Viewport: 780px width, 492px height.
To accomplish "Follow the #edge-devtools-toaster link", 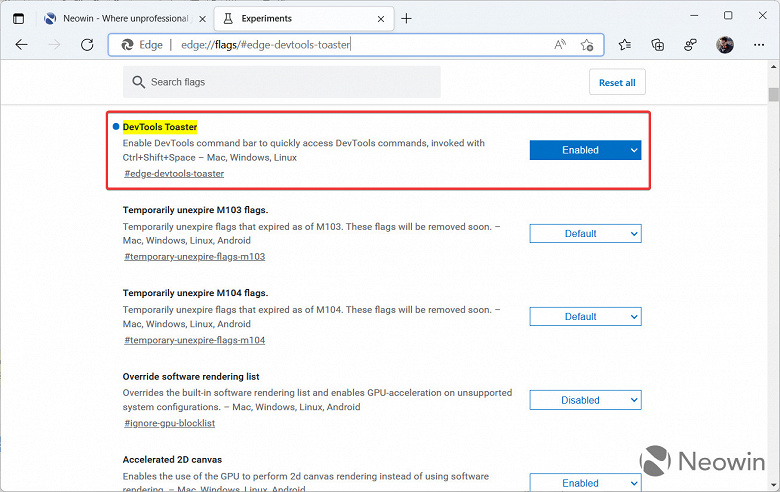I will 174,174.
